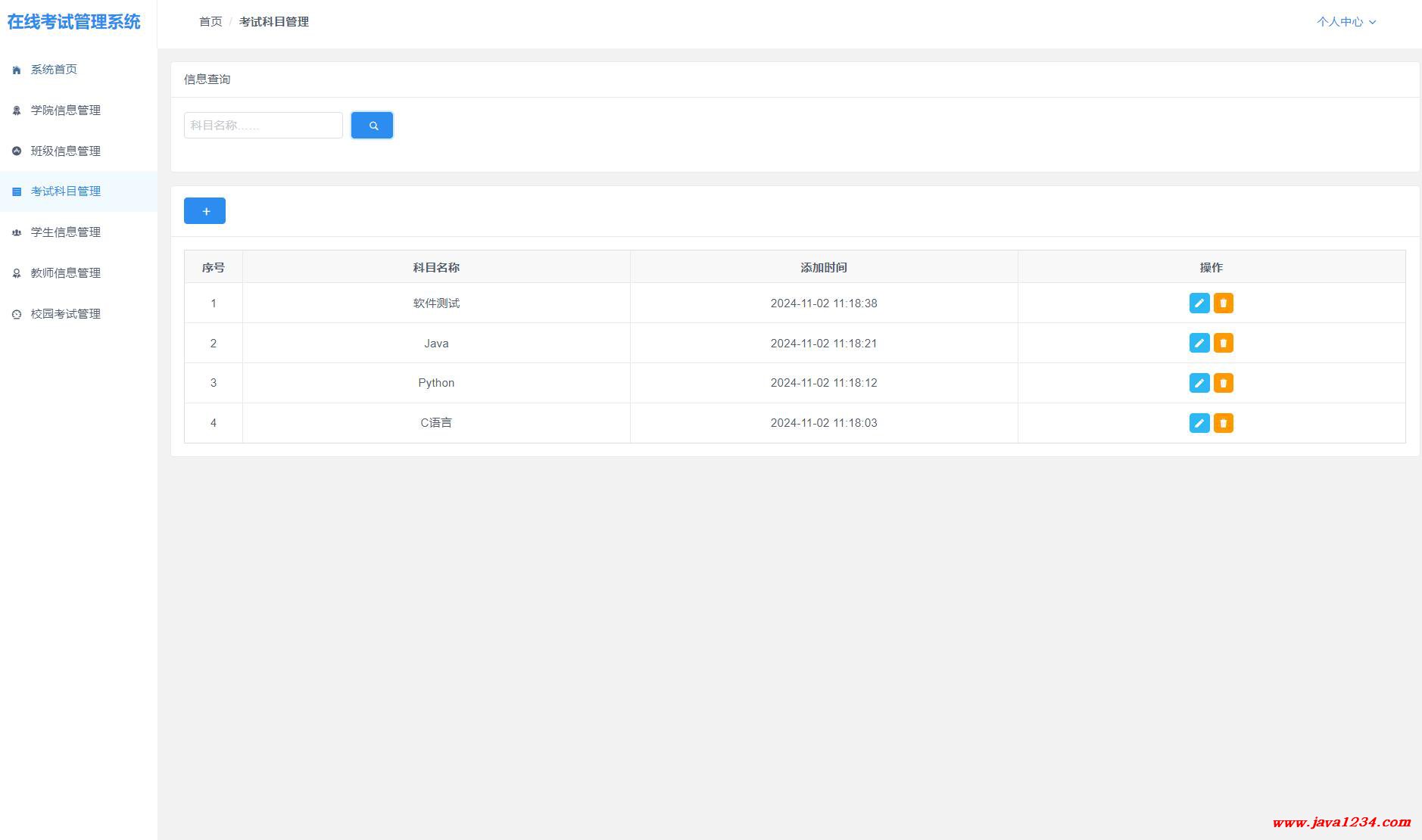Image resolution: width=1422 pixels, height=840 pixels.
Task: Edit the C语言 subject entry
Action: [1199, 423]
